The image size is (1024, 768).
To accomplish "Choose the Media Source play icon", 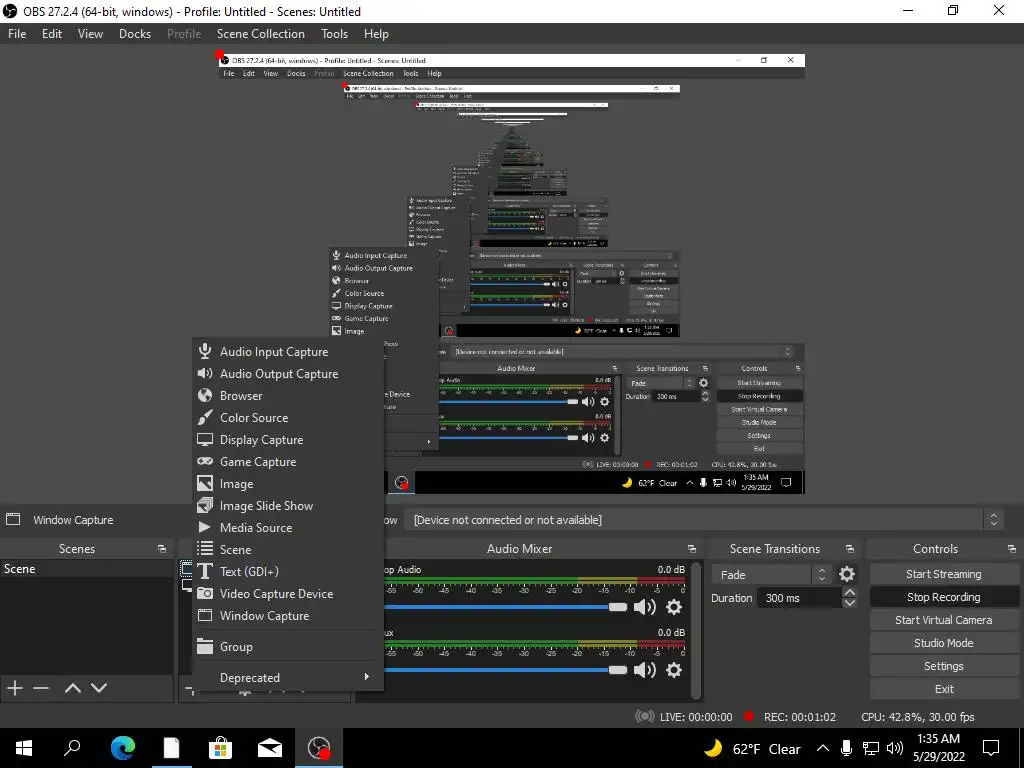I will click(x=205, y=527).
